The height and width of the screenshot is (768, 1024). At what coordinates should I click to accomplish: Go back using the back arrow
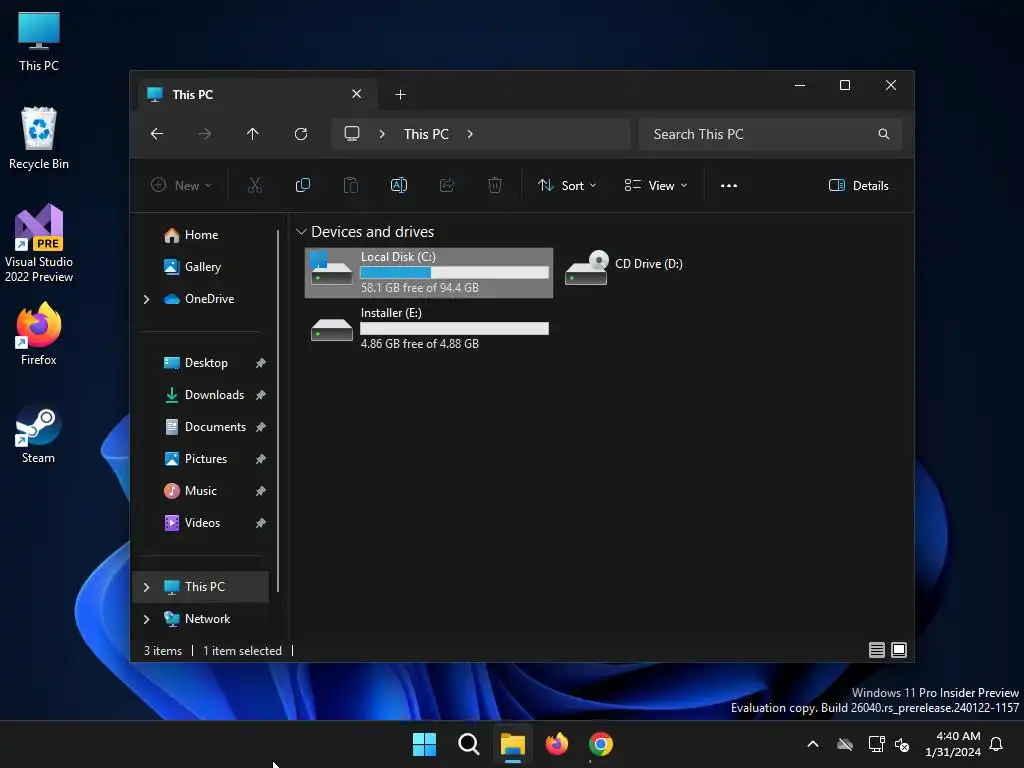[157, 134]
